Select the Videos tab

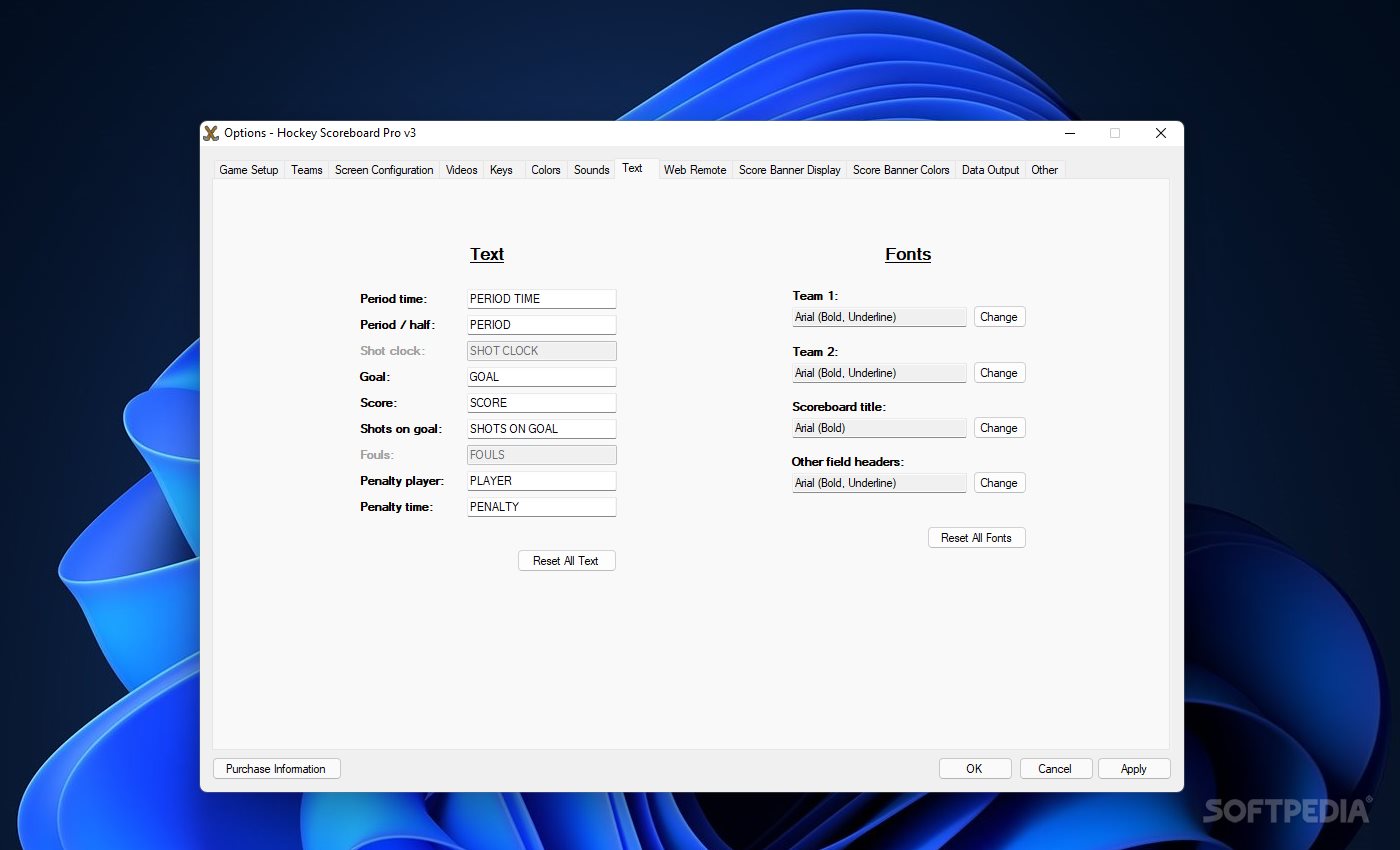462,170
